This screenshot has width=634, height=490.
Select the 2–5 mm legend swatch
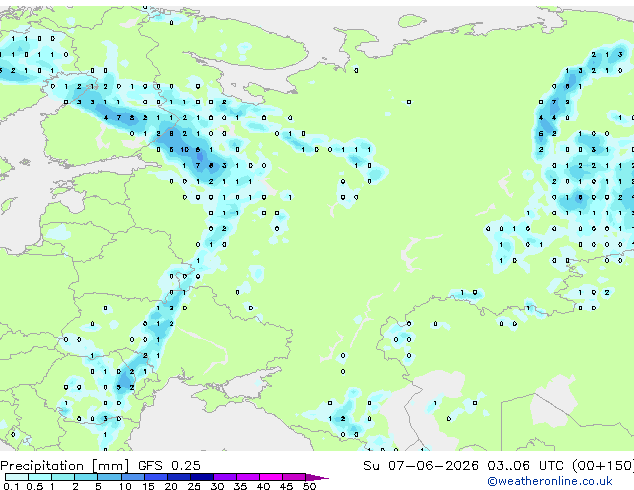pyautogui.click(x=86, y=477)
